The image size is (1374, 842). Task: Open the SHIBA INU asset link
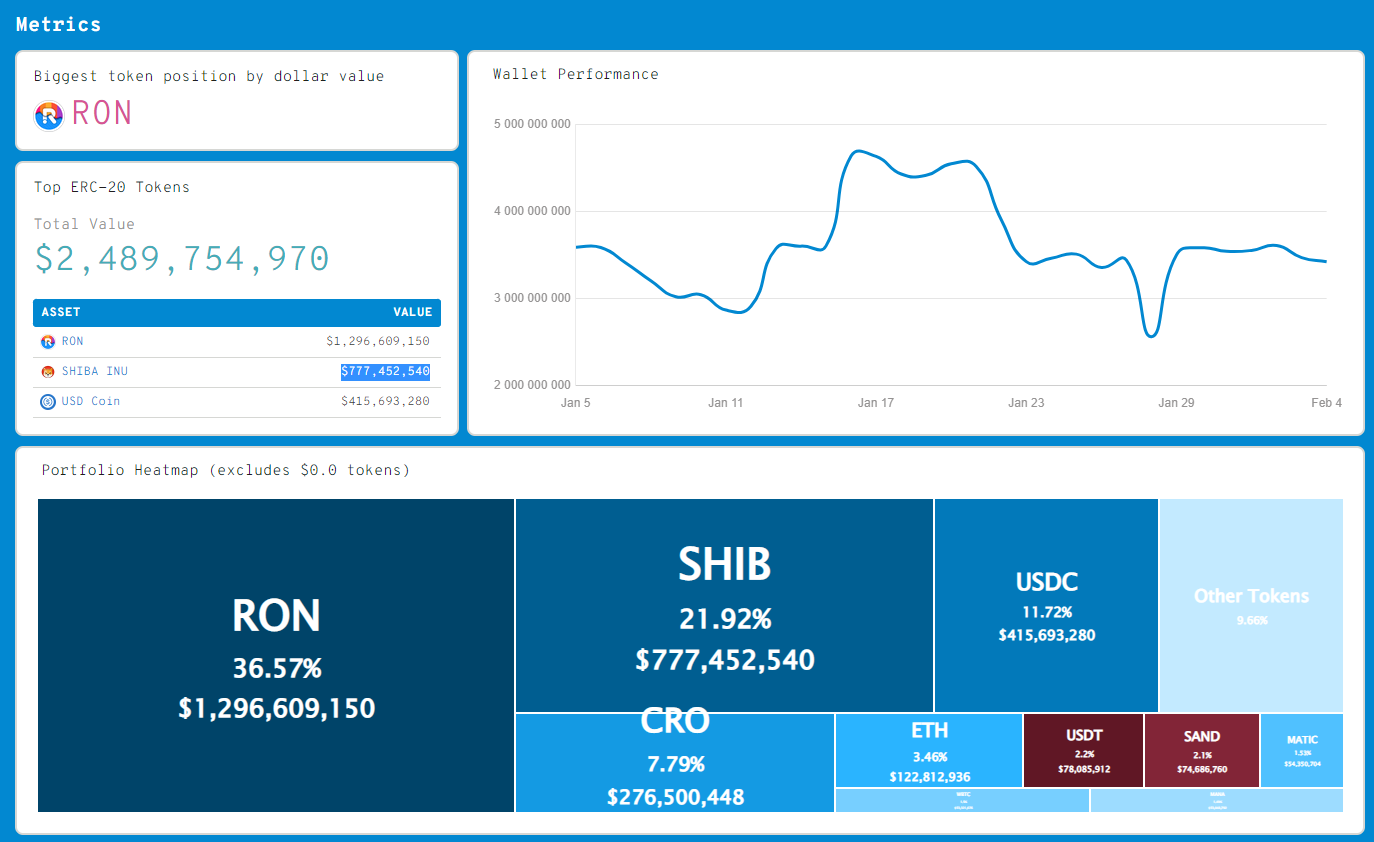pyautogui.click(x=95, y=371)
